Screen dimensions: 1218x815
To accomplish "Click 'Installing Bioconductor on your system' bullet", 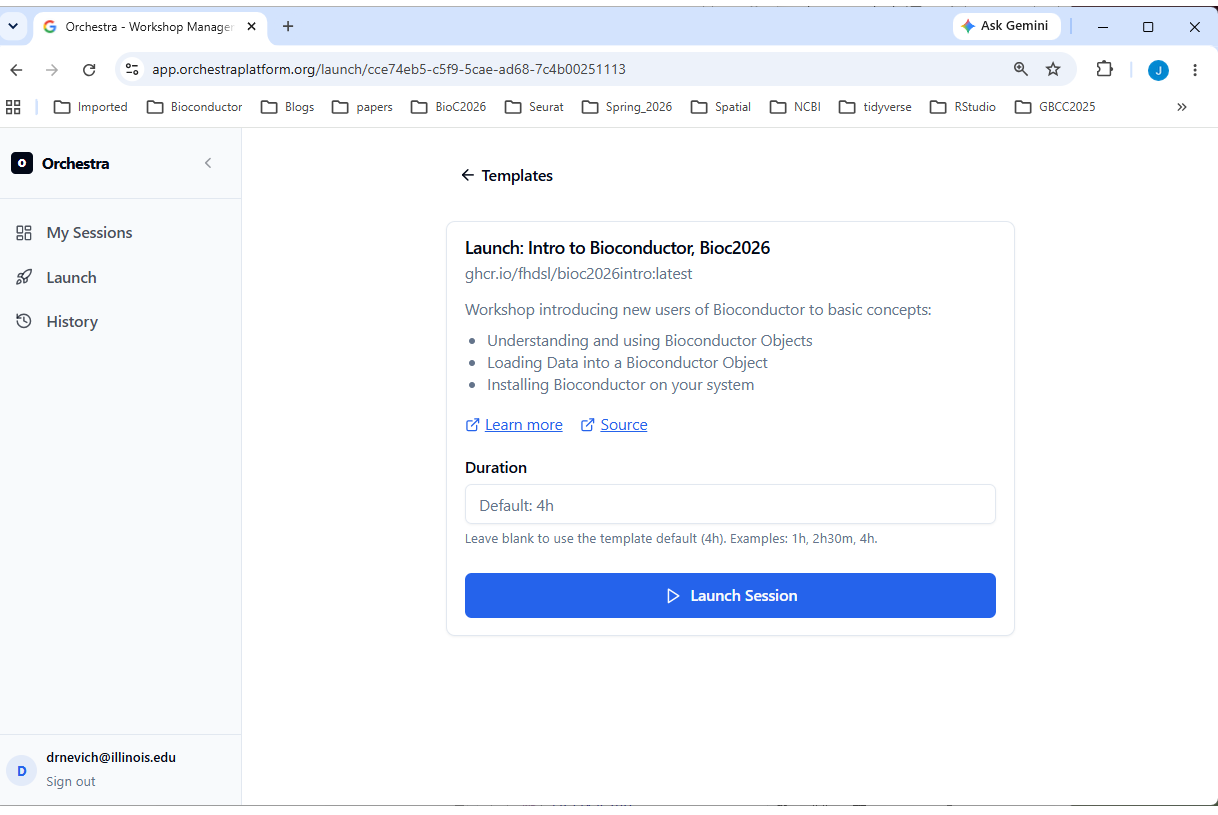I will click(x=621, y=385).
